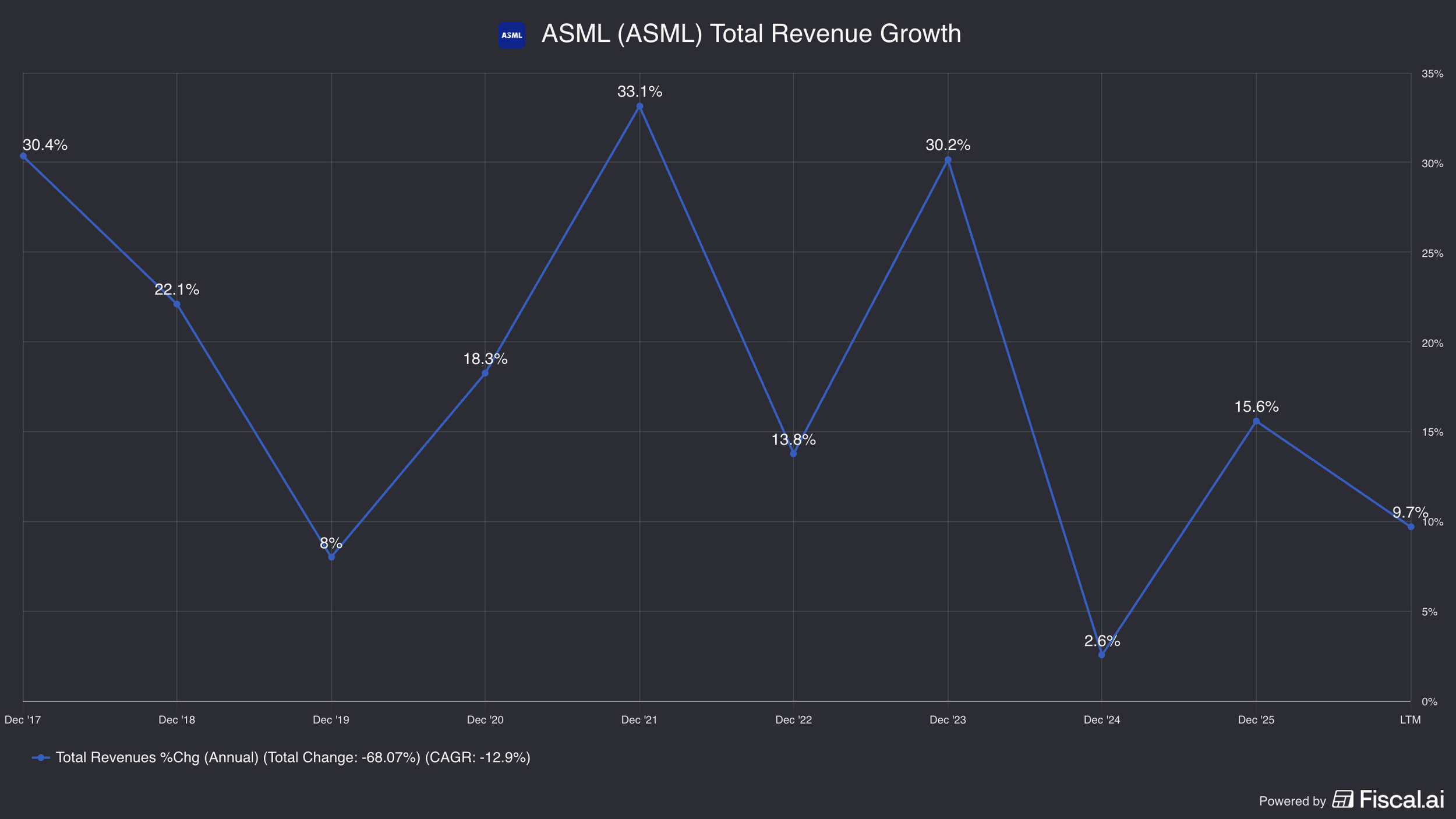This screenshot has height=819, width=1456.
Task: Open the Powered by Fiscal.ai link
Action: click(1351, 800)
